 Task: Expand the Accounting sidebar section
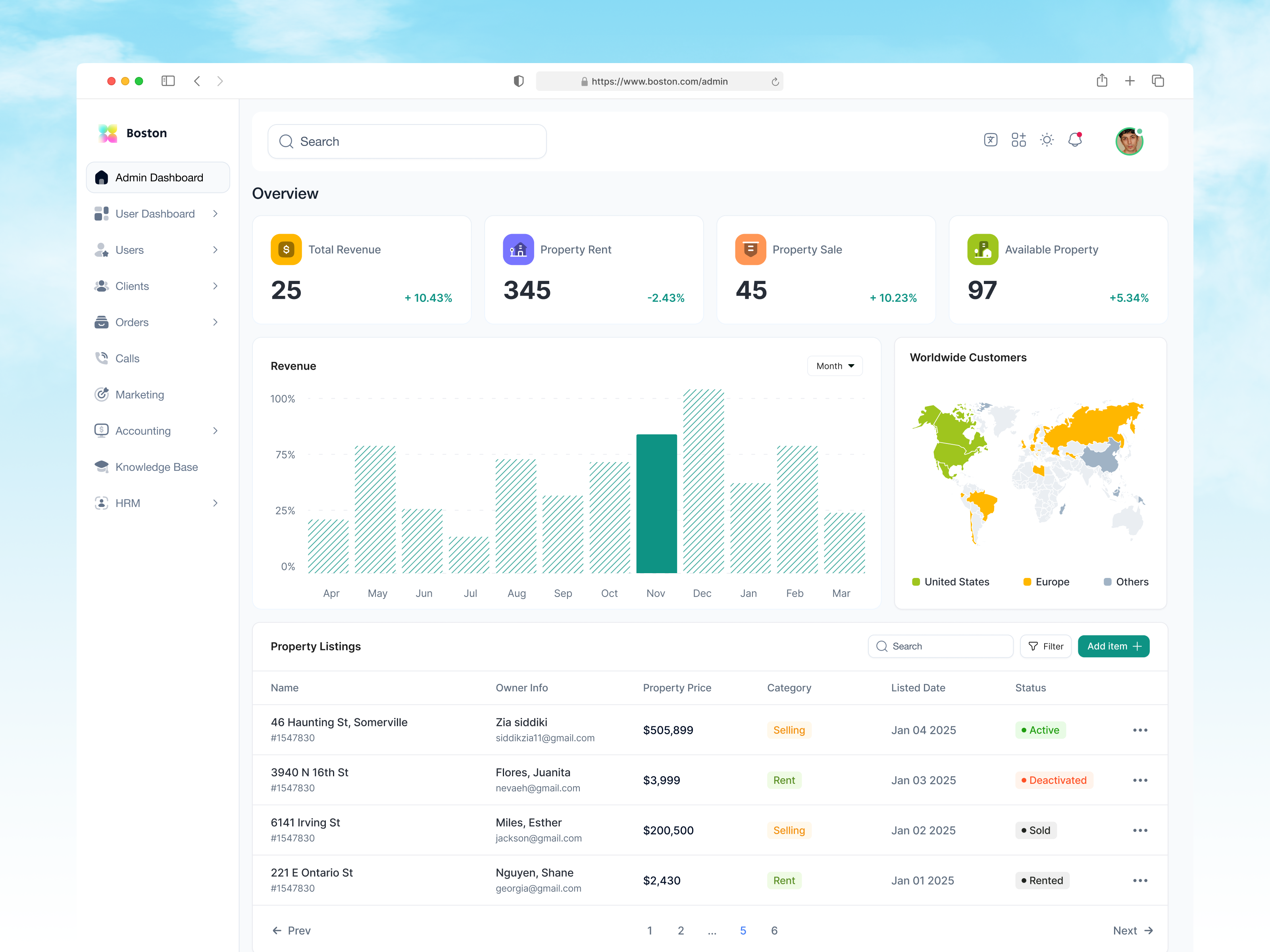coord(215,430)
